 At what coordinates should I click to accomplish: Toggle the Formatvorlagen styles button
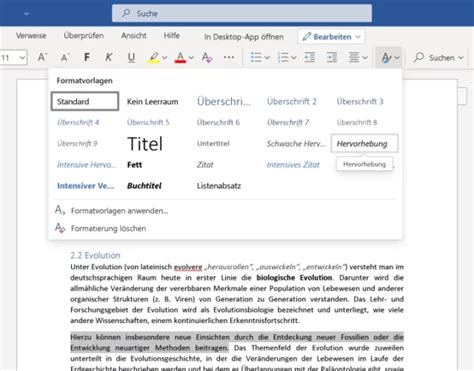[389, 57]
